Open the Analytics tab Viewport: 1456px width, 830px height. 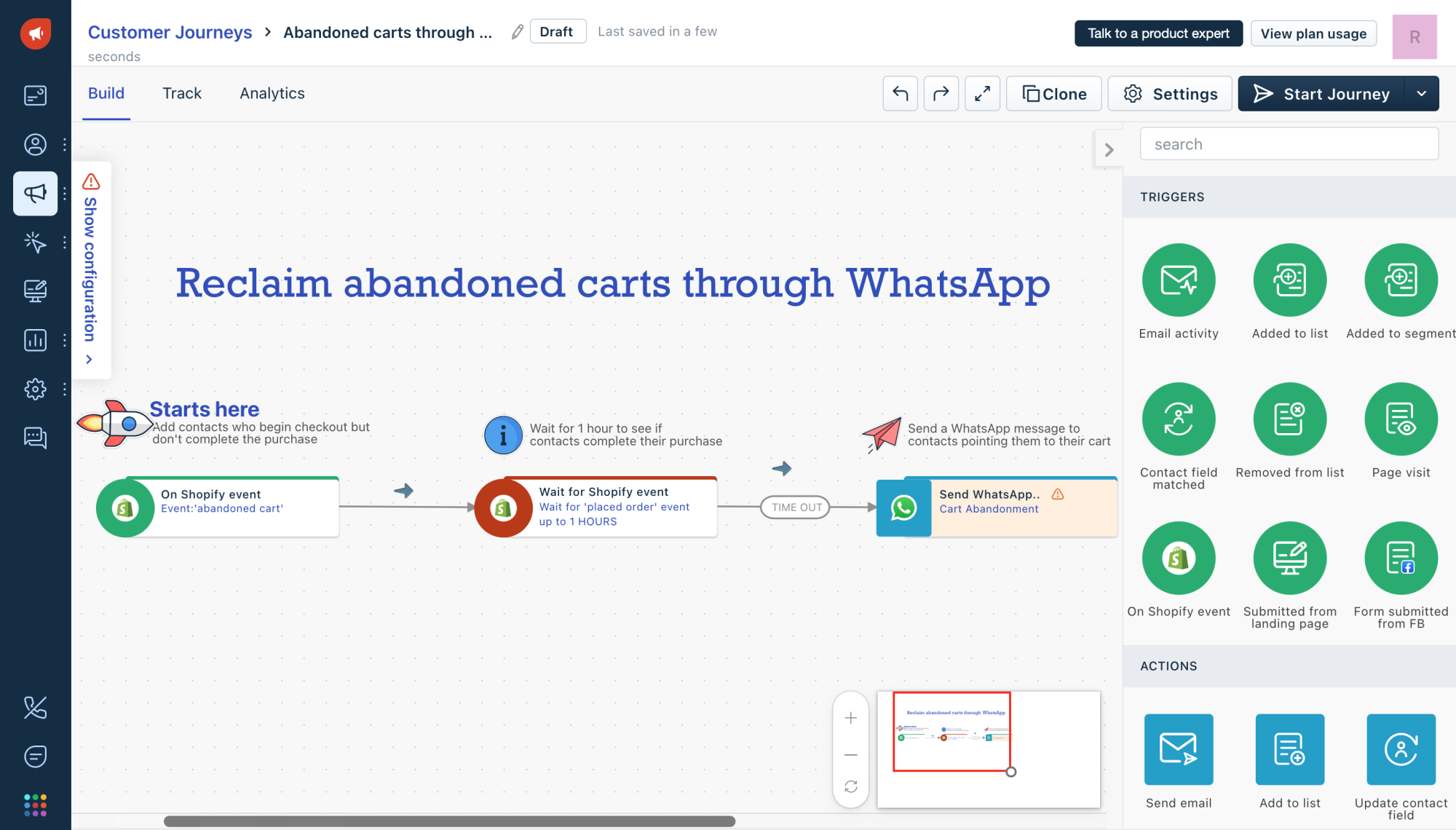coord(272,93)
